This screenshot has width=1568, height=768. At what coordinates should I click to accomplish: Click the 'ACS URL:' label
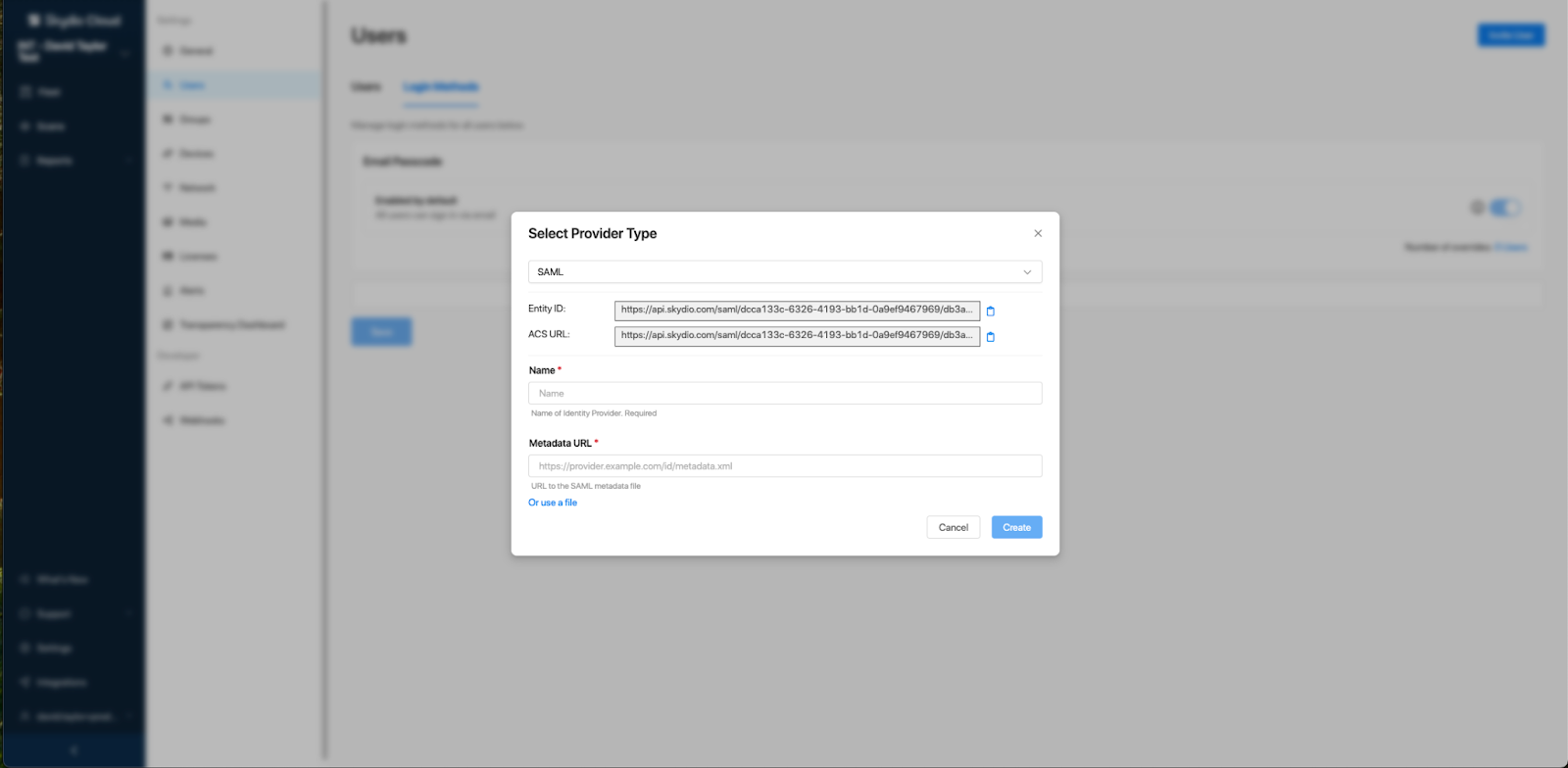[x=549, y=334]
